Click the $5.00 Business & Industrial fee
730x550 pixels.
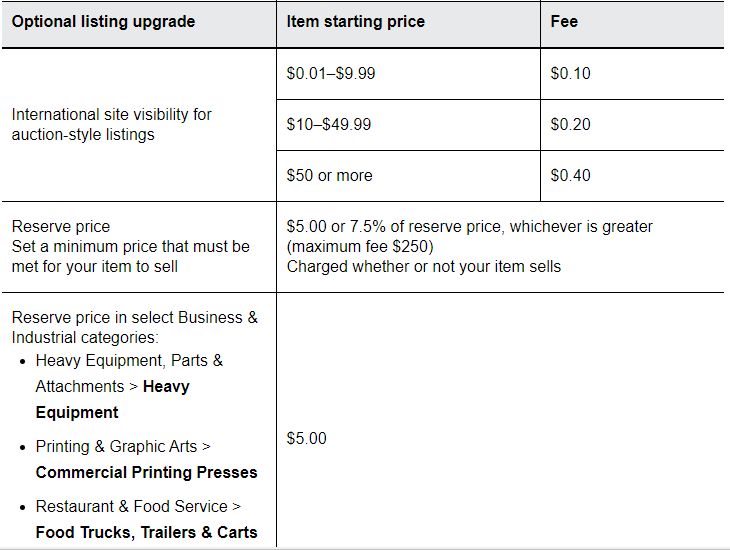307,438
